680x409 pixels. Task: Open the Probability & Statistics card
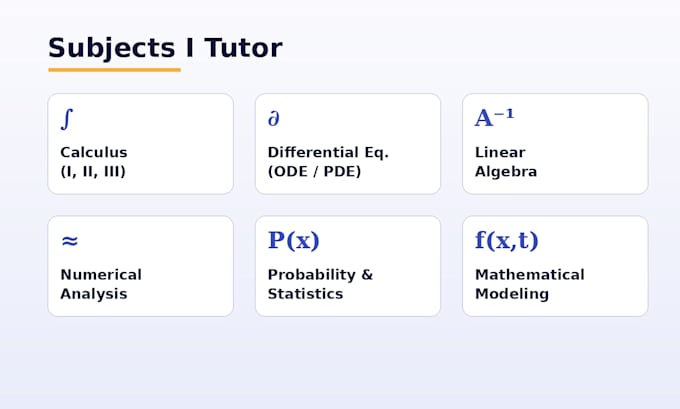coord(348,266)
